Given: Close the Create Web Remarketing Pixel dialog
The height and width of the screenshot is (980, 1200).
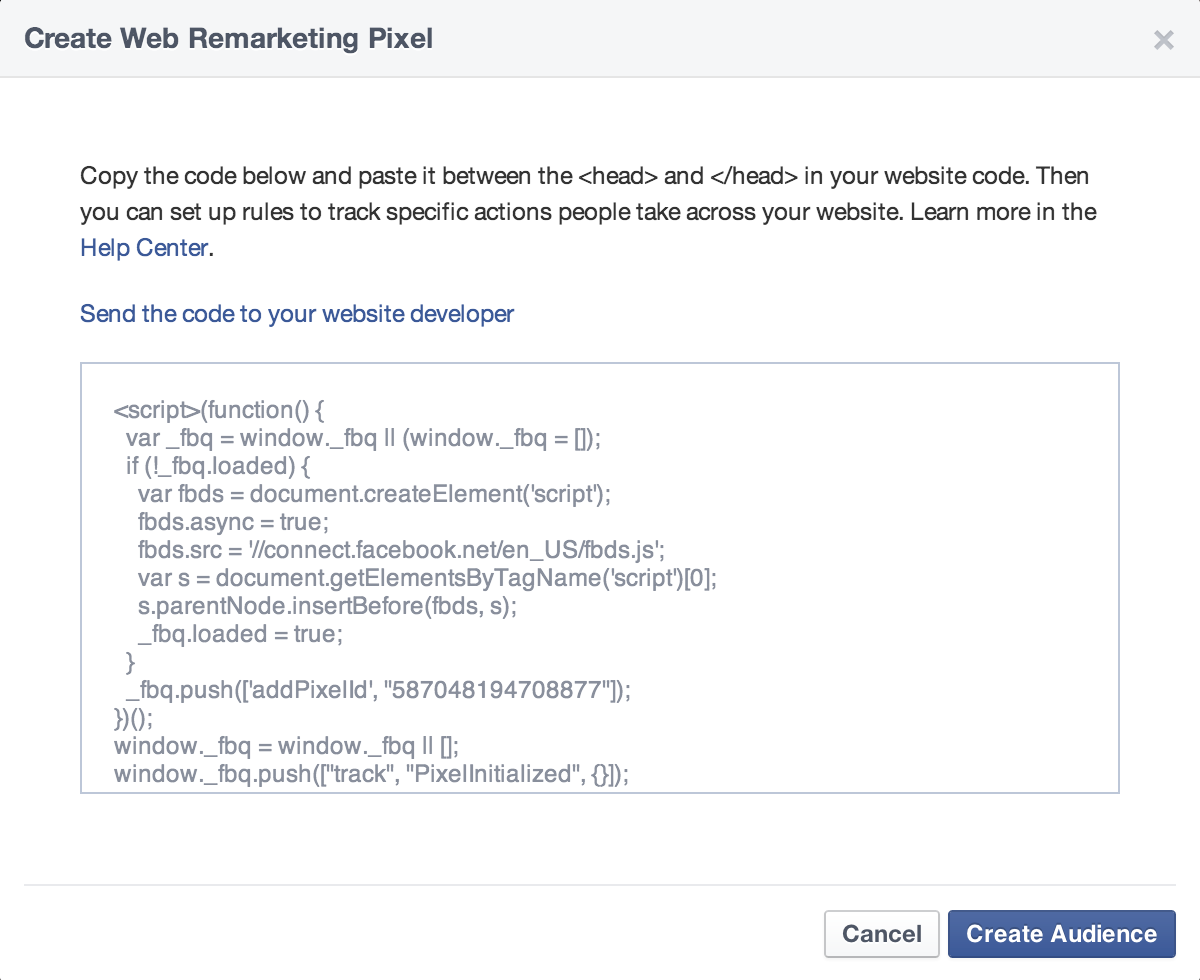Looking at the screenshot, I should click(1163, 40).
